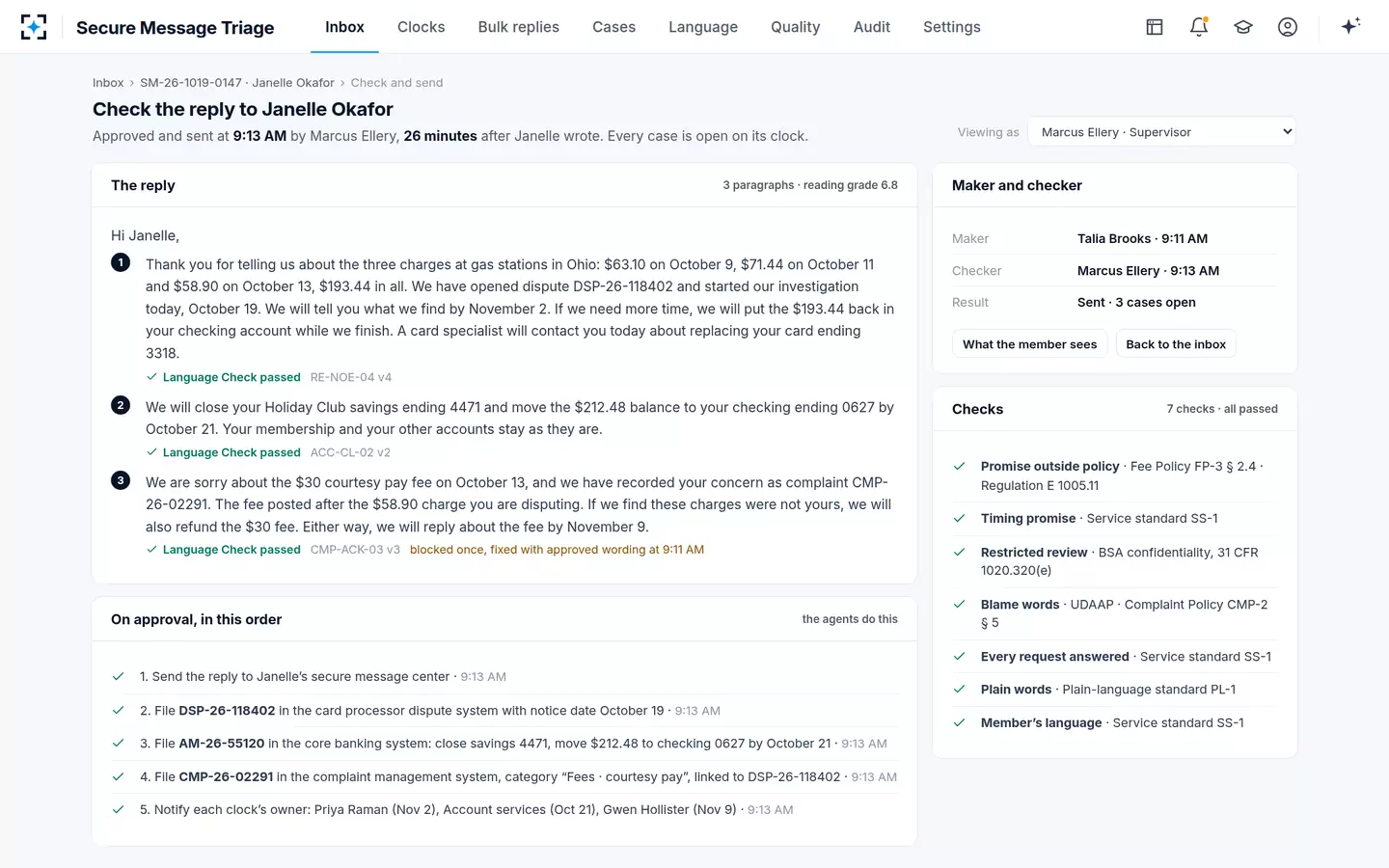Click the RE-NOE-04 v4 template label
Screen dimensions: 1389x868
[x=351, y=377]
